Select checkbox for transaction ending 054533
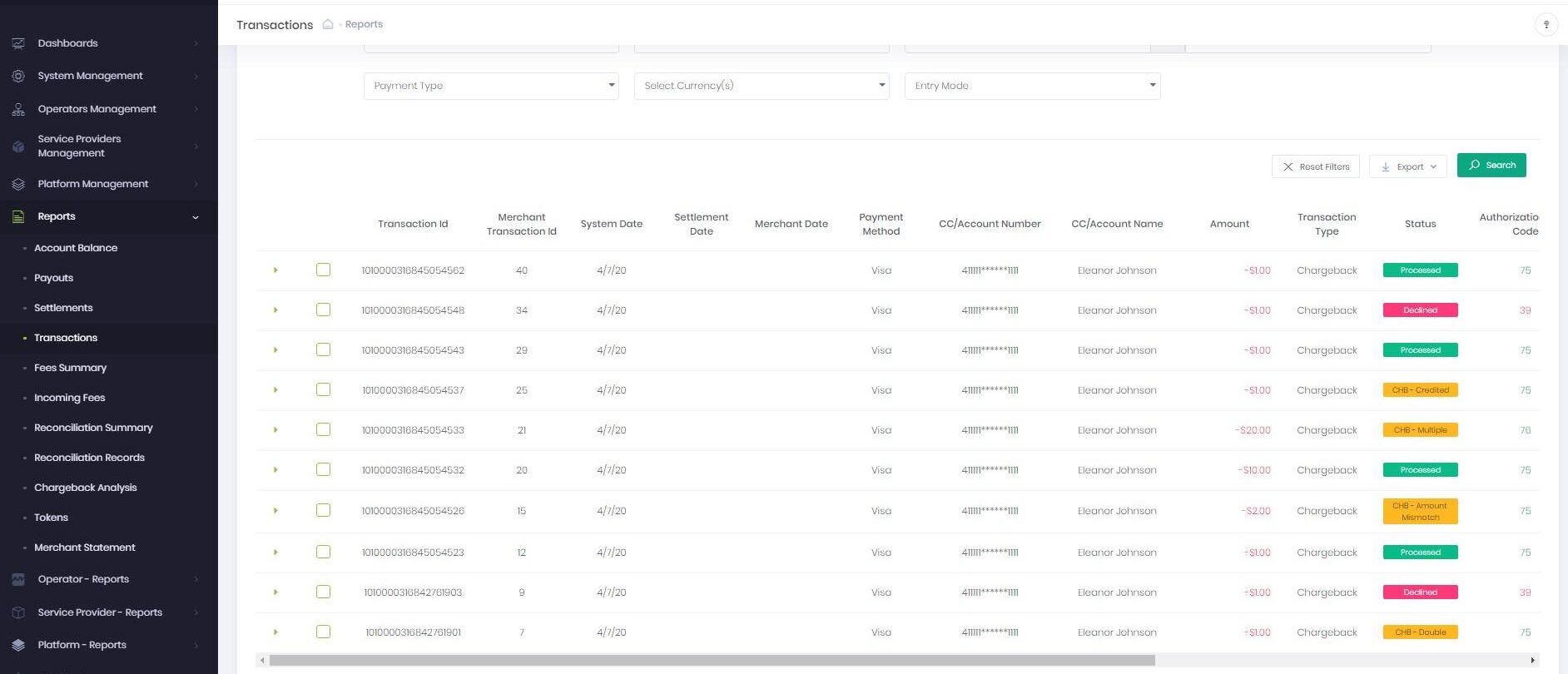 pos(323,429)
